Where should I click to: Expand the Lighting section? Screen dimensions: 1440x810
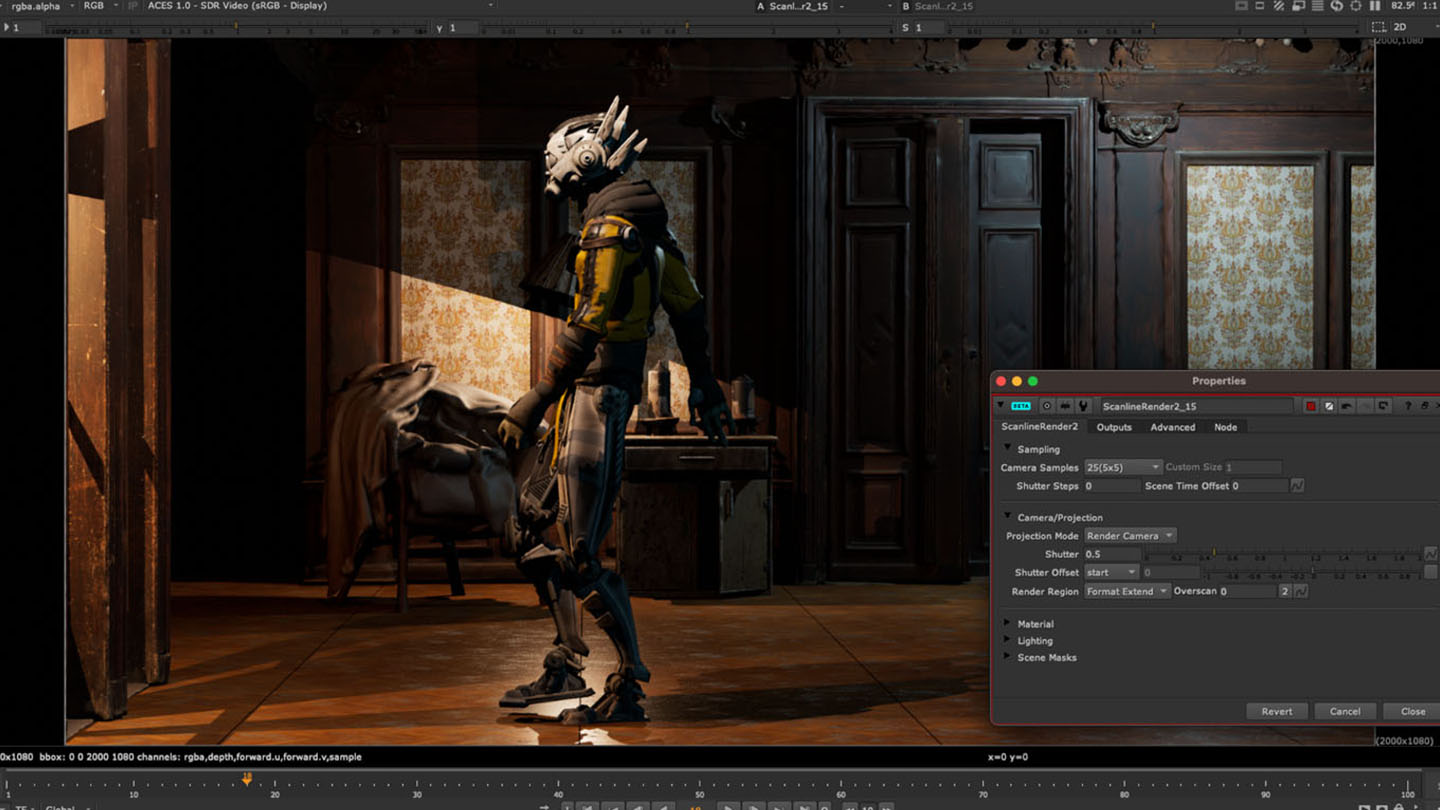point(1008,641)
